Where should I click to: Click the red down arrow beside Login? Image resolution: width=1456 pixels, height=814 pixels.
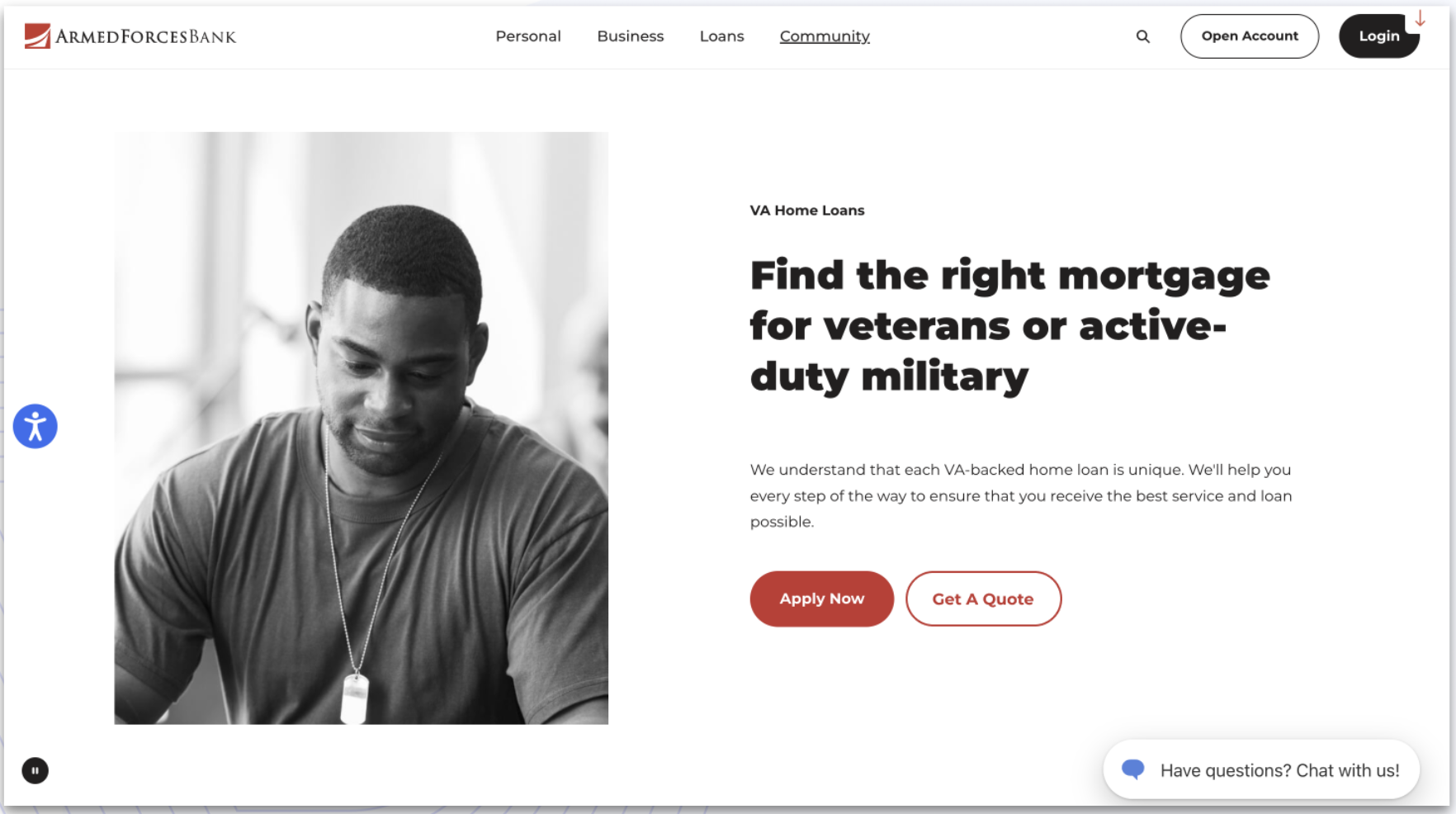pos(1420,19)
